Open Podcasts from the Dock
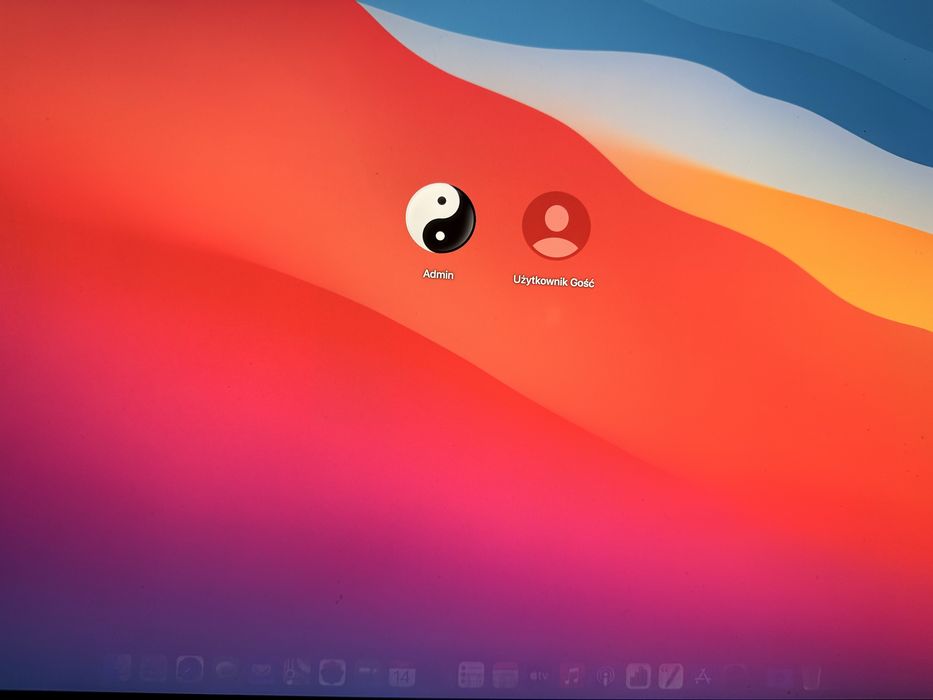933x700 pixels. 605,676
